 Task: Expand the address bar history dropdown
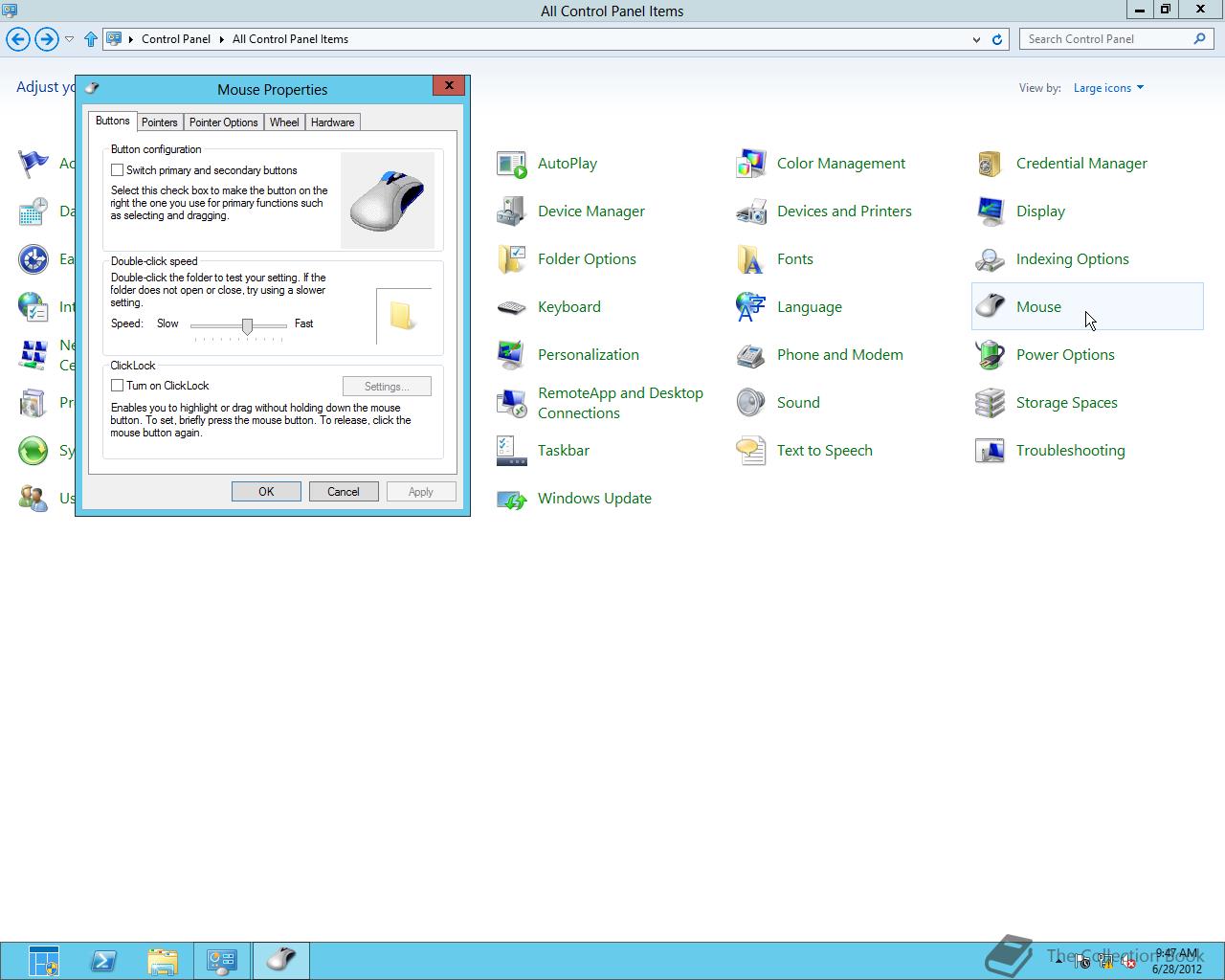tap(976, 39)
